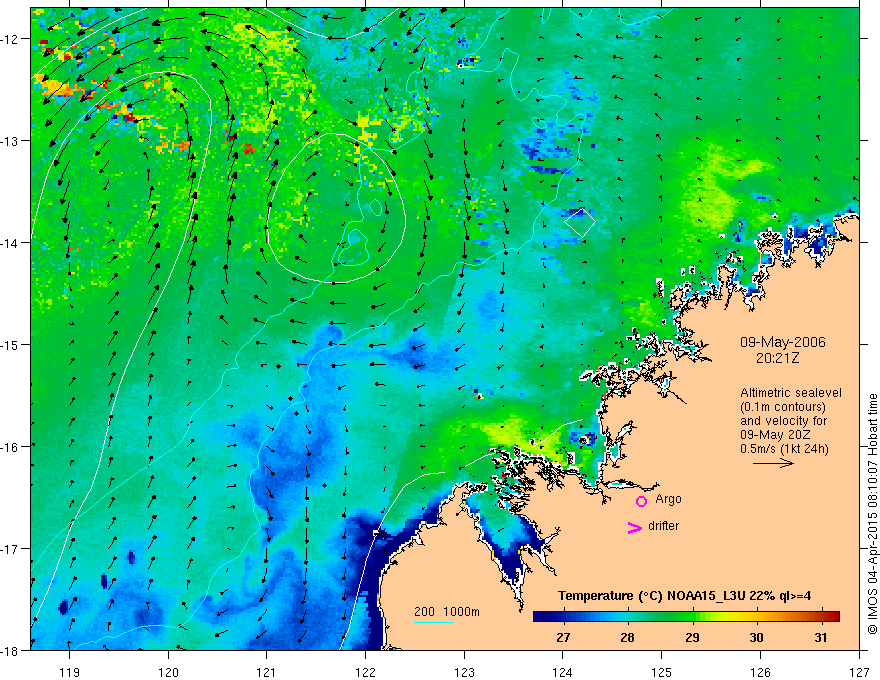Click the time label 20:21Z
The width and height of the screenshot is (880, 680).
click(777, 358)
